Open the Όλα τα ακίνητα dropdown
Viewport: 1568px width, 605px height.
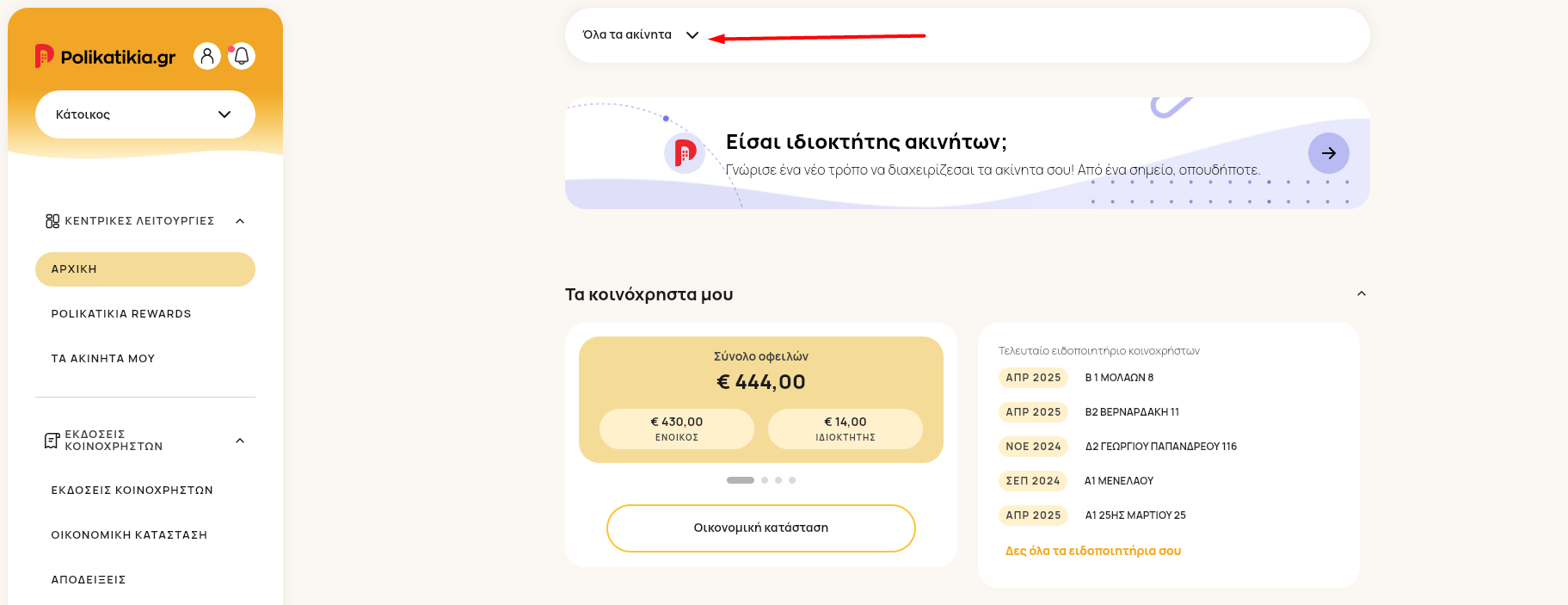click(x=641, y=35)
